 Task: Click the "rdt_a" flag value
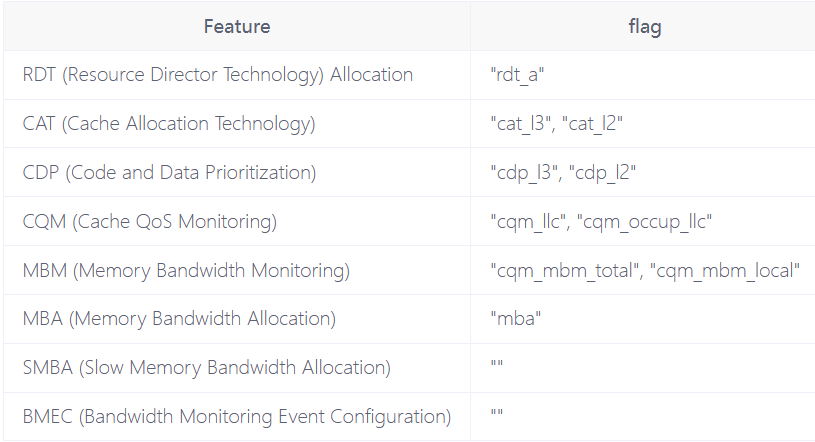[519, 75]
